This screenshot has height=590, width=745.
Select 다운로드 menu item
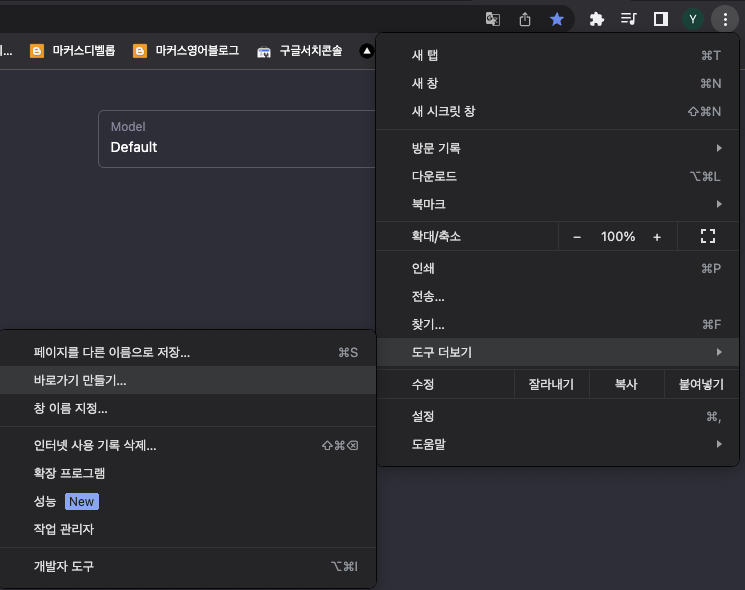click(558, 176)
